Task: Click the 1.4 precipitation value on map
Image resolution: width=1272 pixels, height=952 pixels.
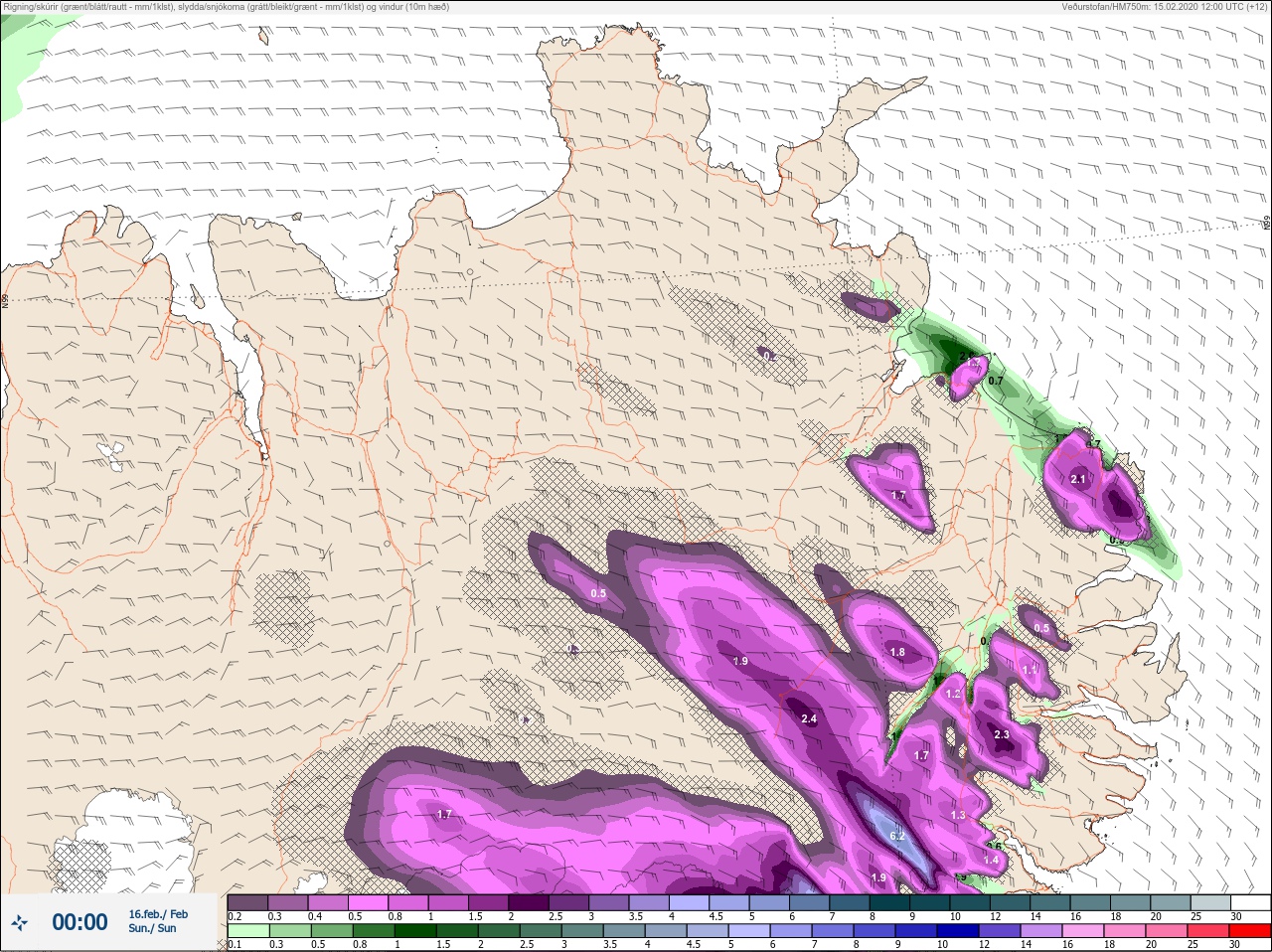Action: coord(991,860)
